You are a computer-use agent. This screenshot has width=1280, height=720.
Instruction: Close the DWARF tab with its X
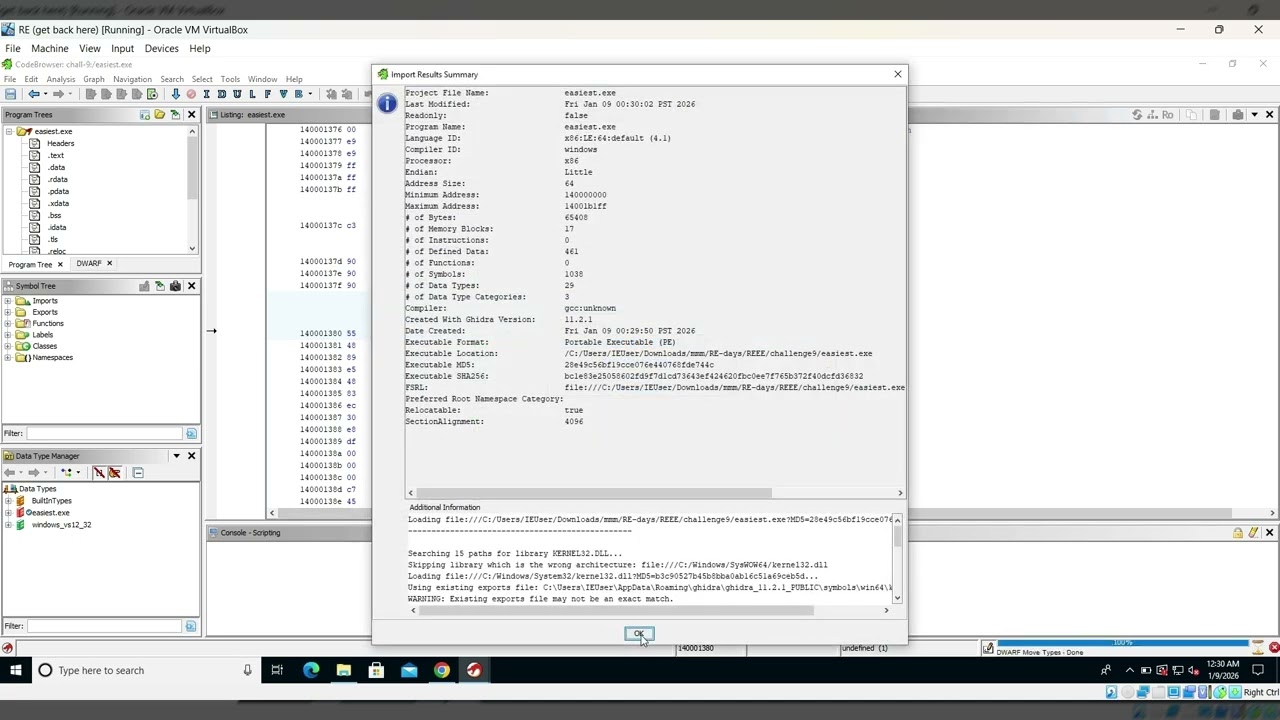109,264
